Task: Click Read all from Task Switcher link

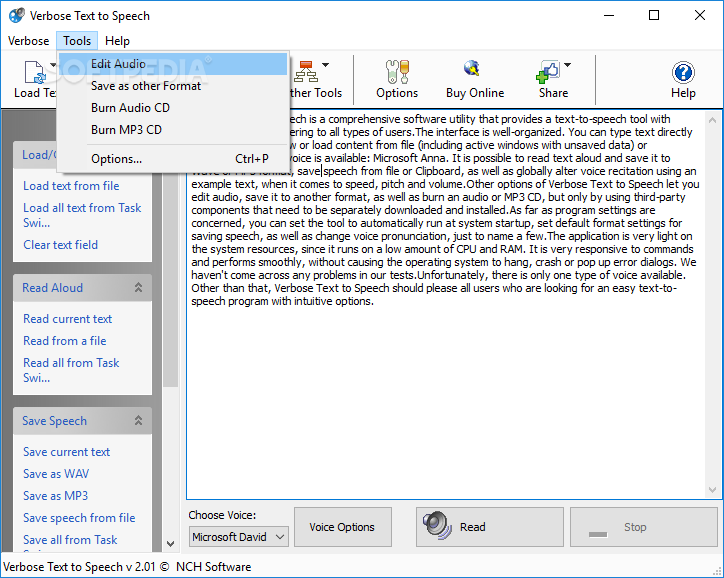Action: [x=71, y=370]
